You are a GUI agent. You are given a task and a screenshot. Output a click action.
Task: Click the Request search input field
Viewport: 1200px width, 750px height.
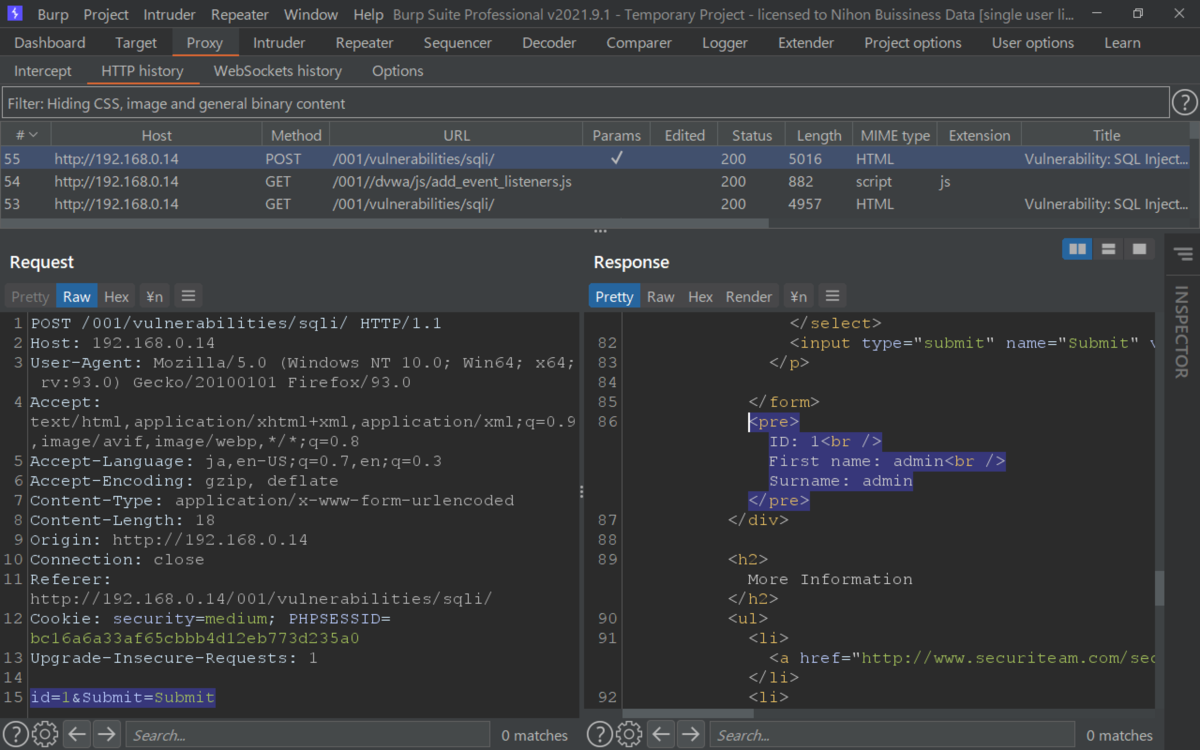(307, 735)
